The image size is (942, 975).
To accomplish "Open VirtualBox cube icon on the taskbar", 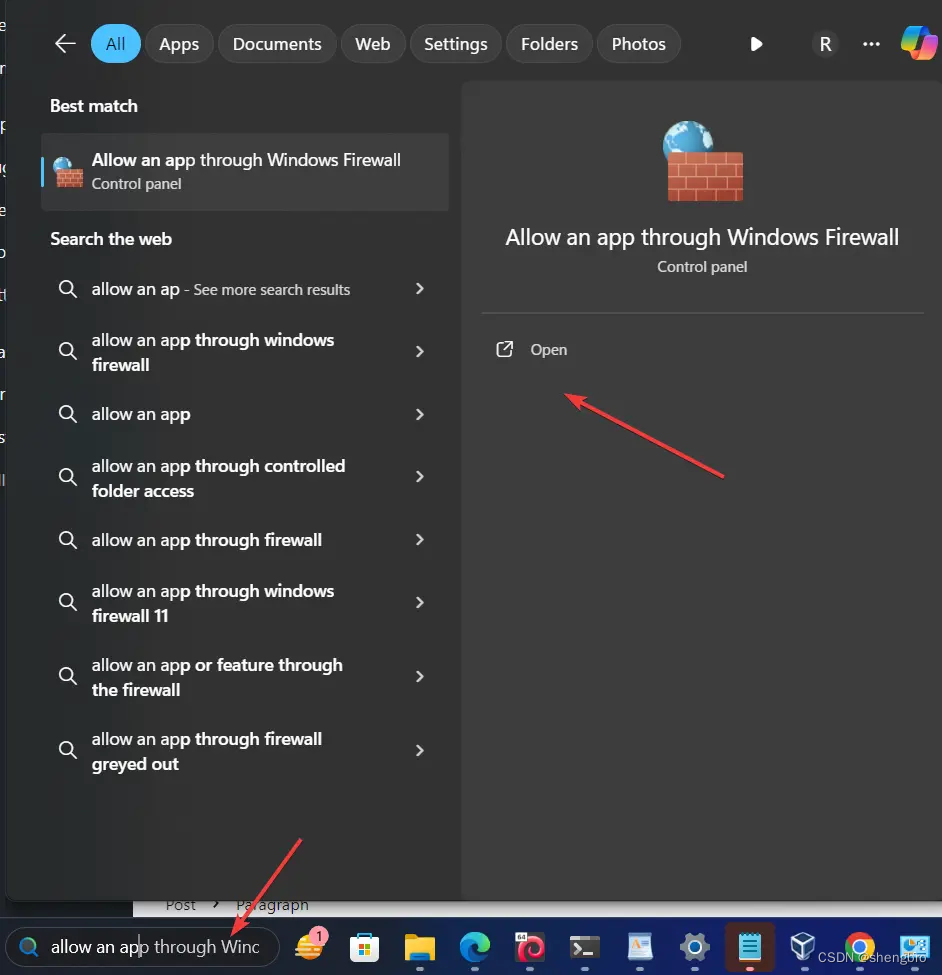I will pos(803,946).
